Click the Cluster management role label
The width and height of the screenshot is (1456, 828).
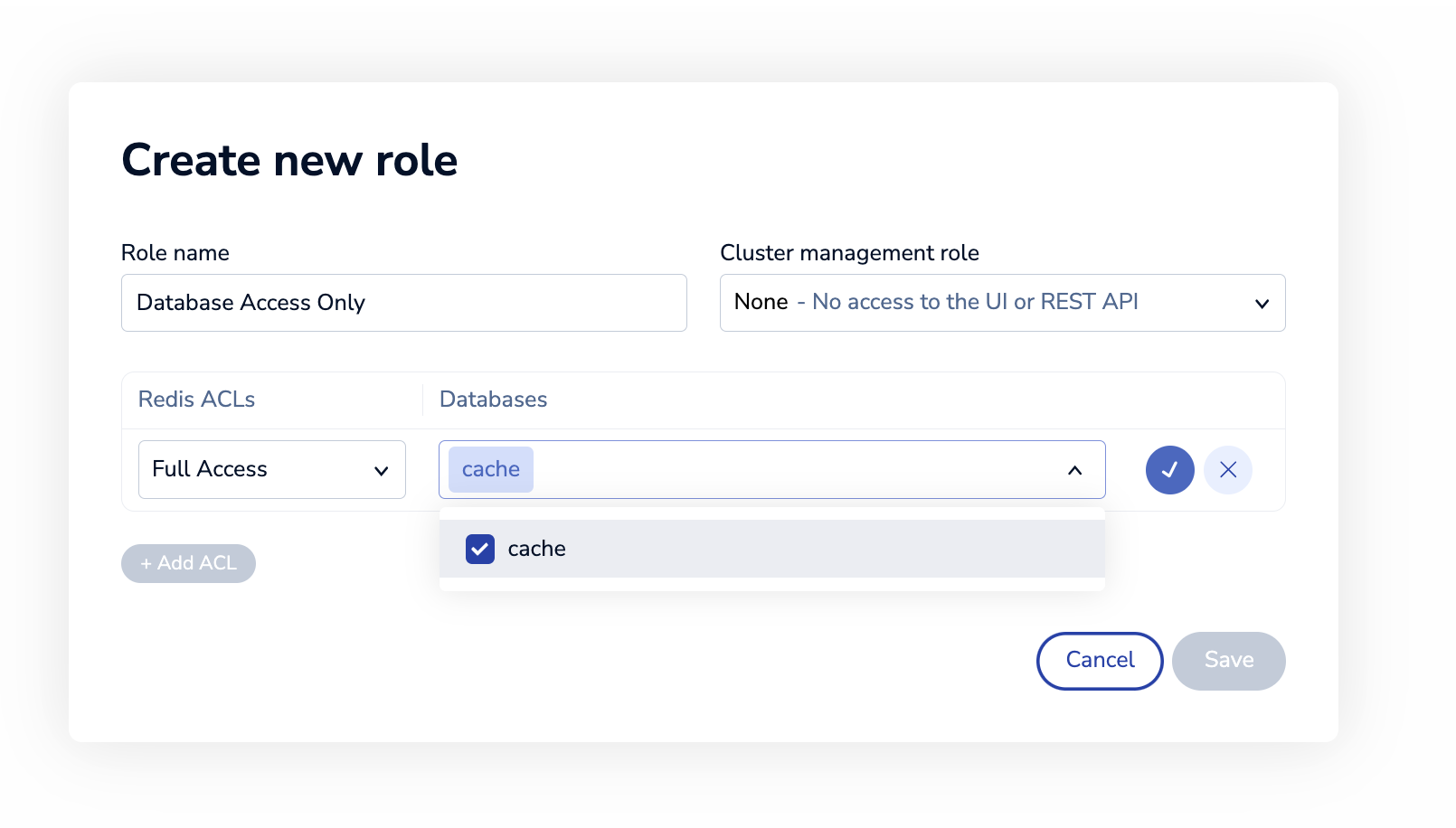tap(848, 253)
